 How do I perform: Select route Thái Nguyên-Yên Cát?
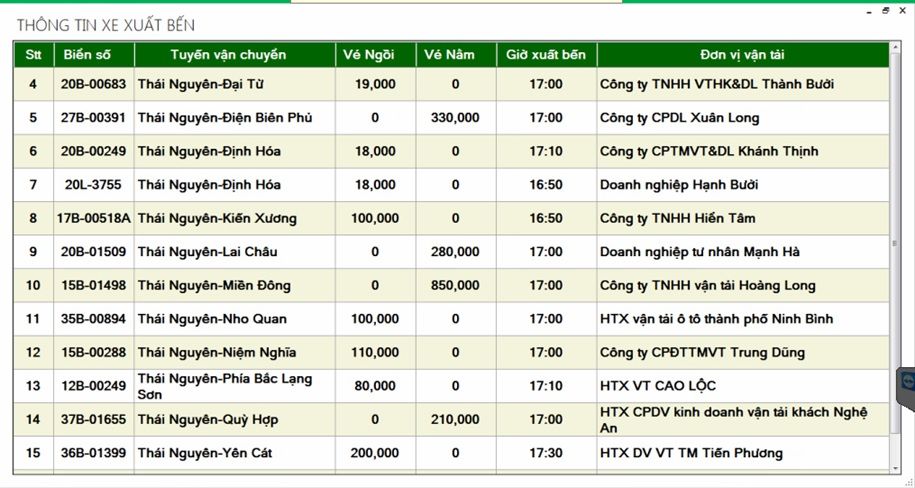[235, 453]
